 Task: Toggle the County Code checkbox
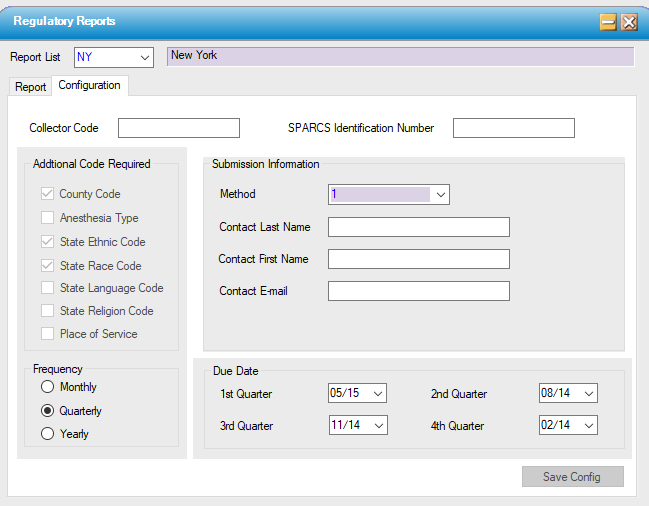pyautogui.click(x=48, y=194)
